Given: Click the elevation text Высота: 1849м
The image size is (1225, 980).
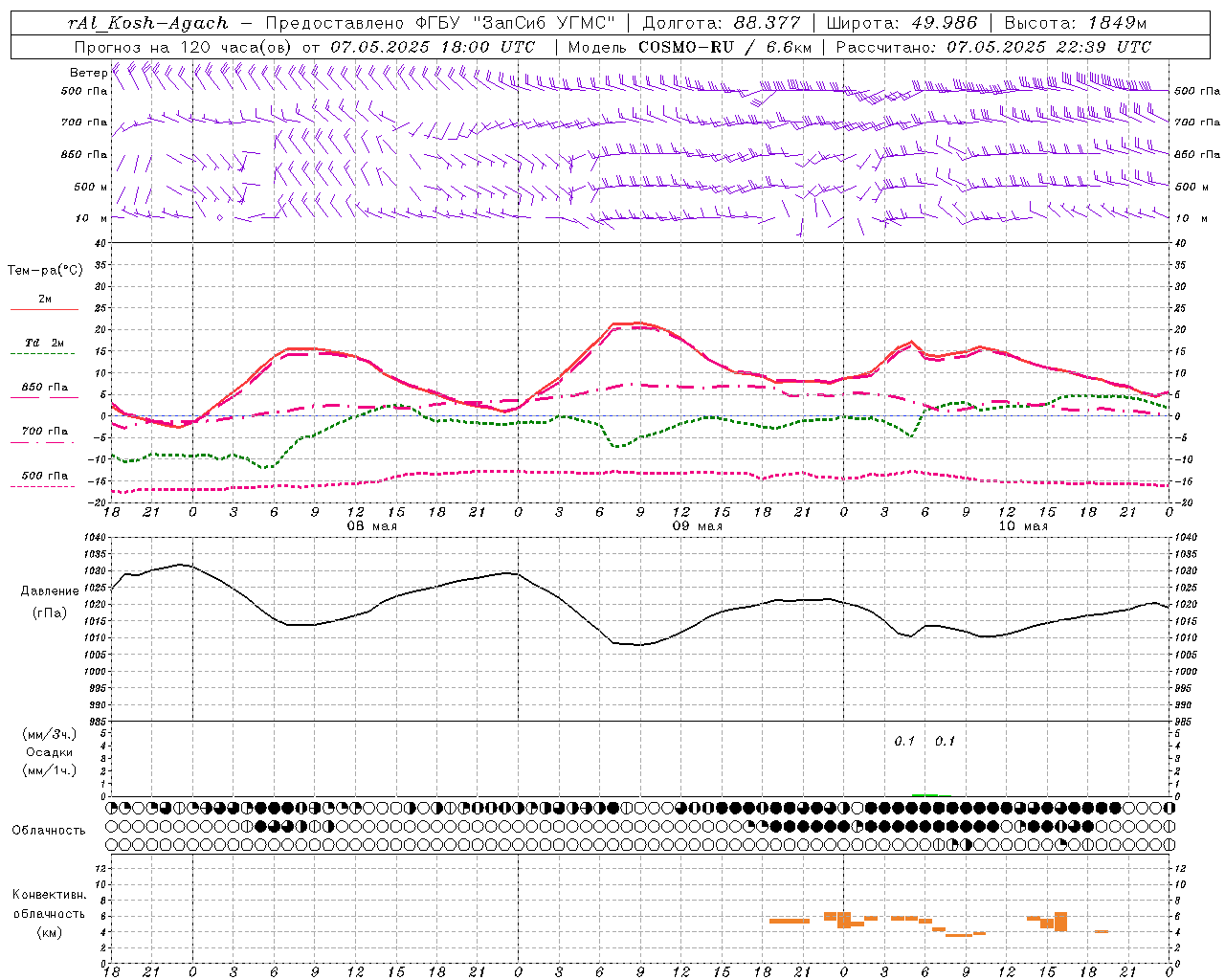Looking at the screenshot, I should (1076, 23).
